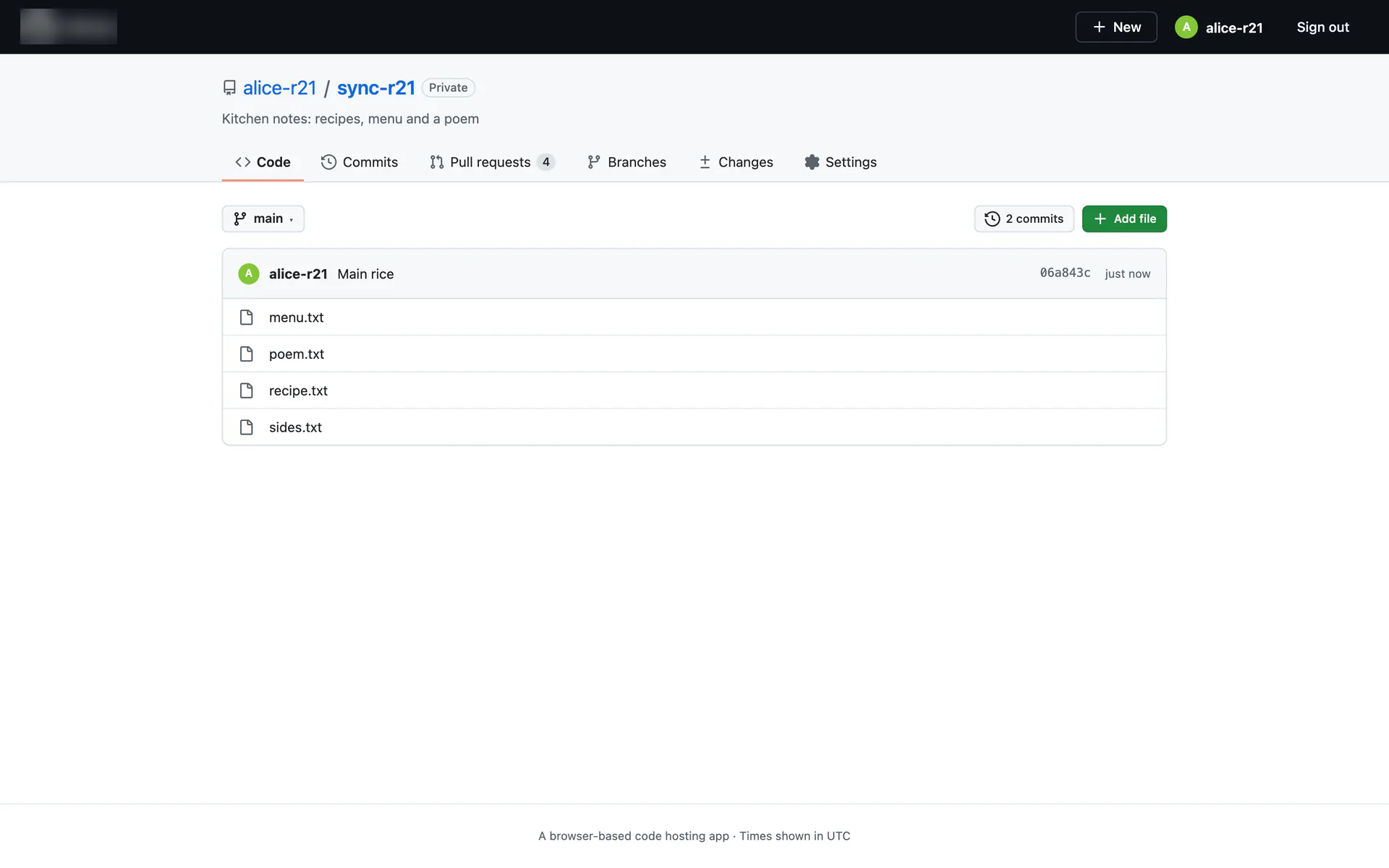Click the pull requests count badge 4

click(546, 162)
